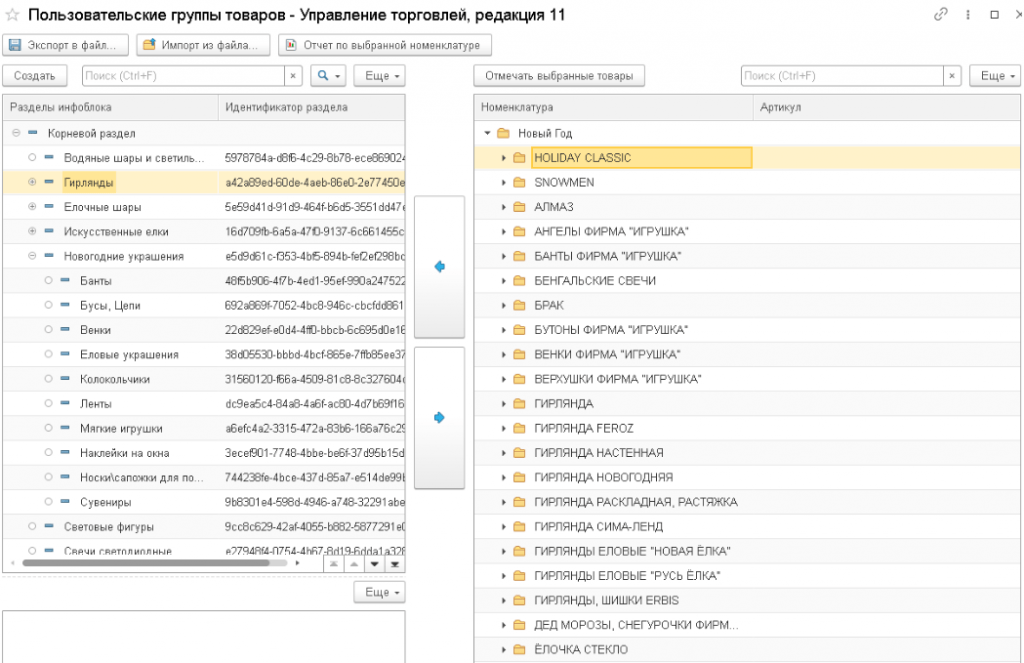Screen dimensions: 1024x663
Task: Jump to list end in left table
Action: pyautogui.click(x=394, y=564)
